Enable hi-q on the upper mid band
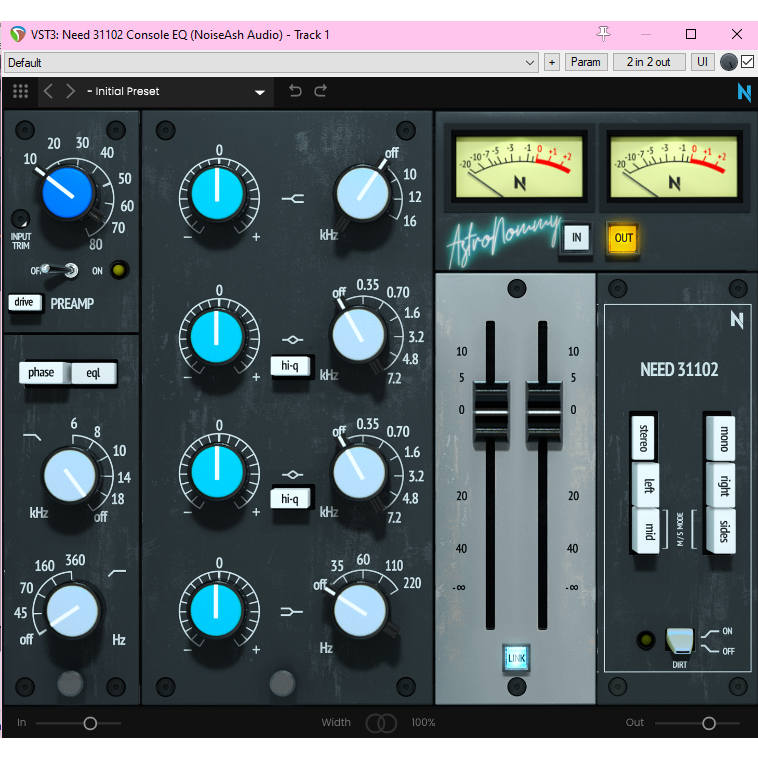Viewport: 758px width, 758px height. [x=290, y=366]
